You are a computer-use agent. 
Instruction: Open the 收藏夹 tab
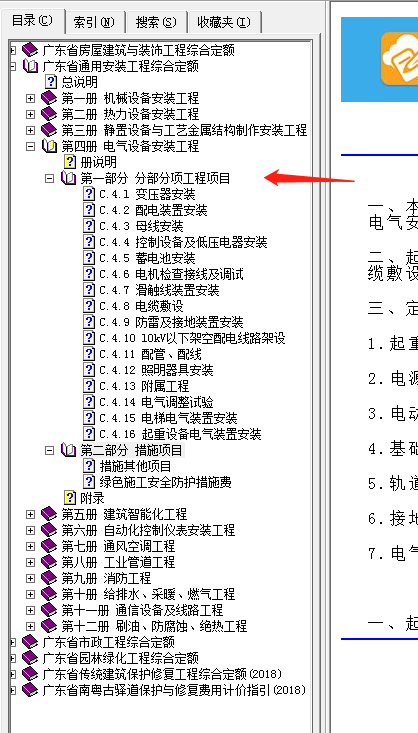[224, 22]
